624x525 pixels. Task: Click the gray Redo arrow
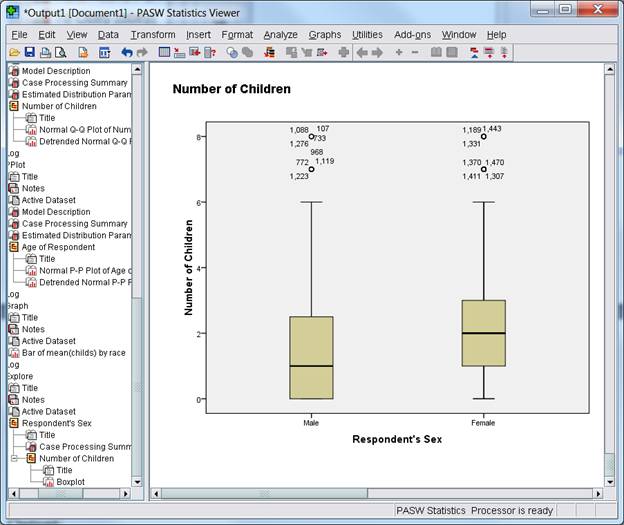(142, 52)
